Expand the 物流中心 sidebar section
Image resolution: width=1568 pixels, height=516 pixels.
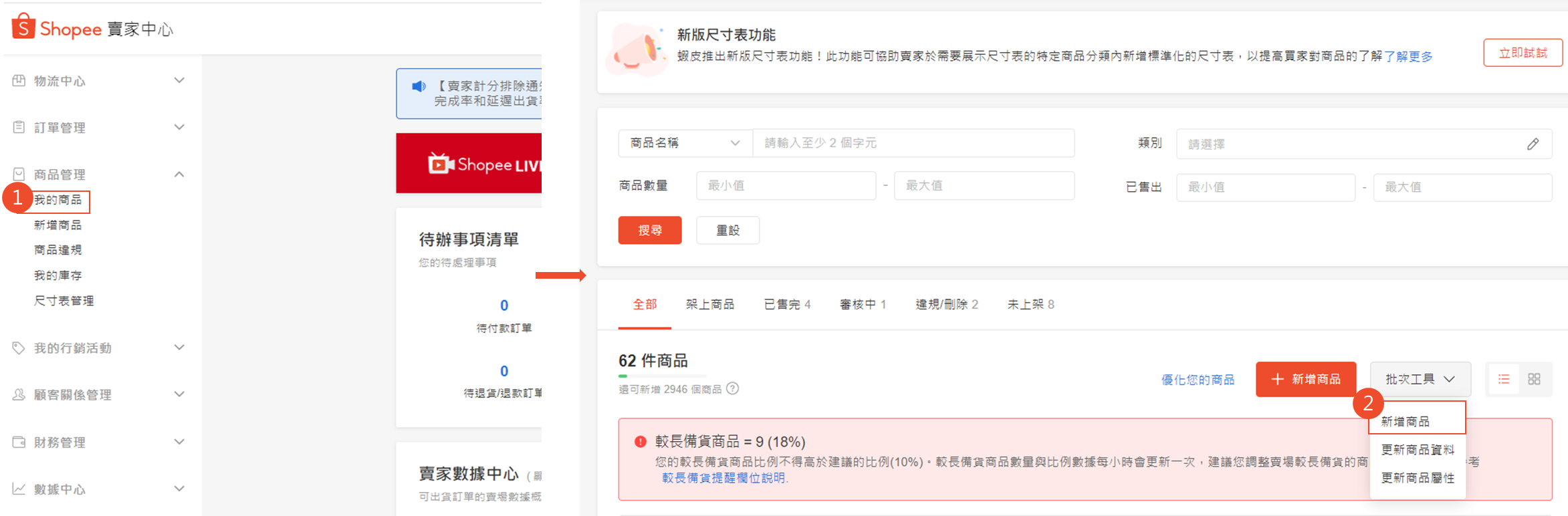coord(179,81)
